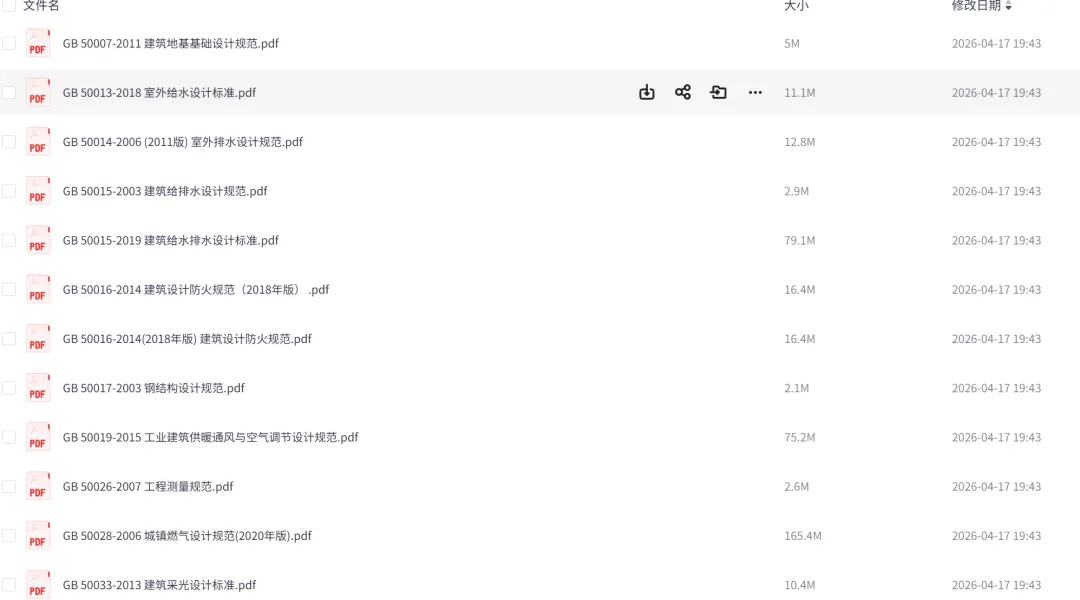Screen dimensions: 1080x600
Task: Select checkbox for GB 50026-2007 工程测量规范
Action: pos(9,486)
